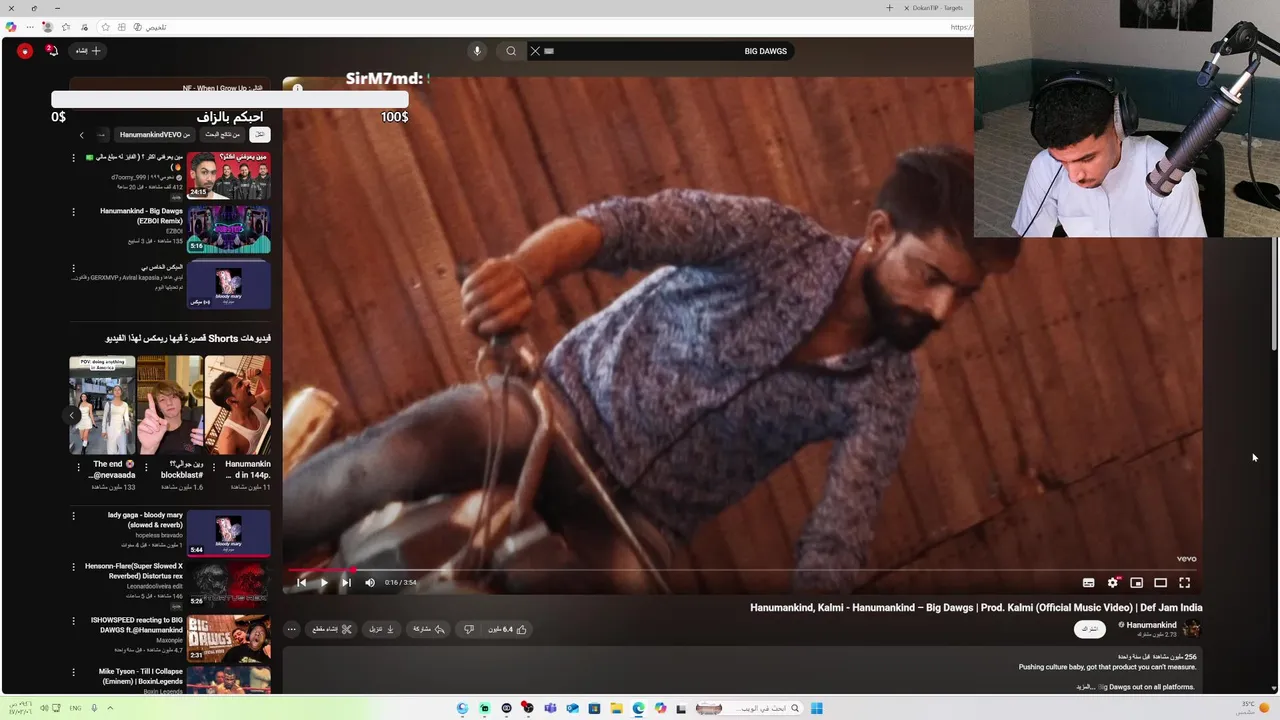Viewport: 1280px width, 720px height.
Task: Open Edge Copilot icon in toolbar
Action: 11,27
